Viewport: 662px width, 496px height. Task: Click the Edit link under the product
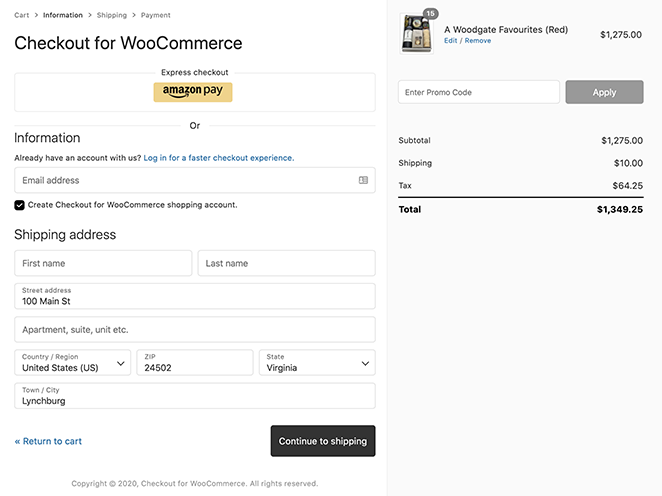[x=451, y=41]
